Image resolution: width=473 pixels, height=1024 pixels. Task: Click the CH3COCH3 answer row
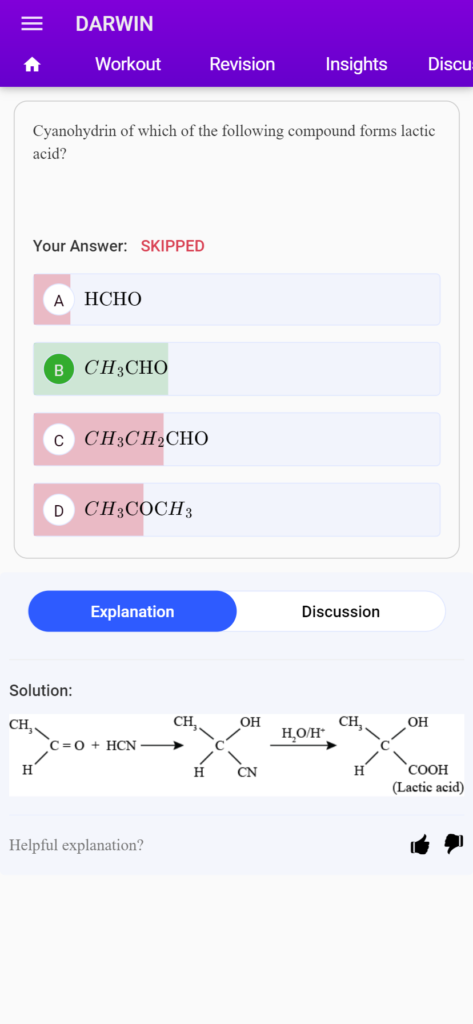(236, 509)
